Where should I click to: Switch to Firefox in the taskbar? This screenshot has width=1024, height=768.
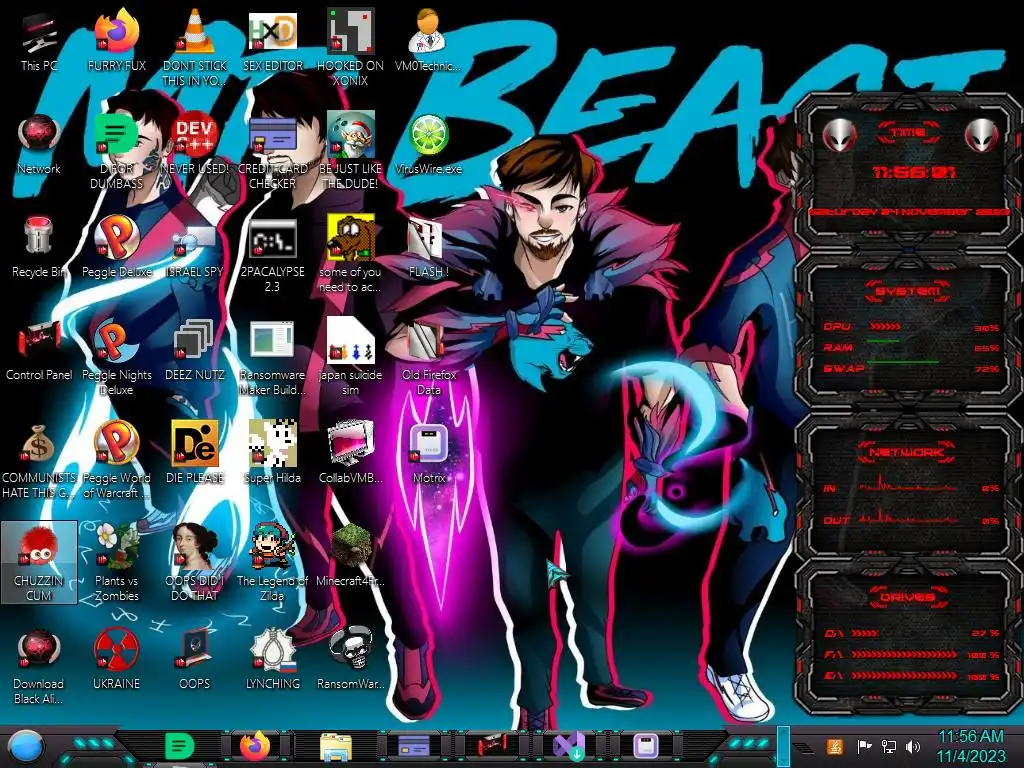tap(255, 746)
